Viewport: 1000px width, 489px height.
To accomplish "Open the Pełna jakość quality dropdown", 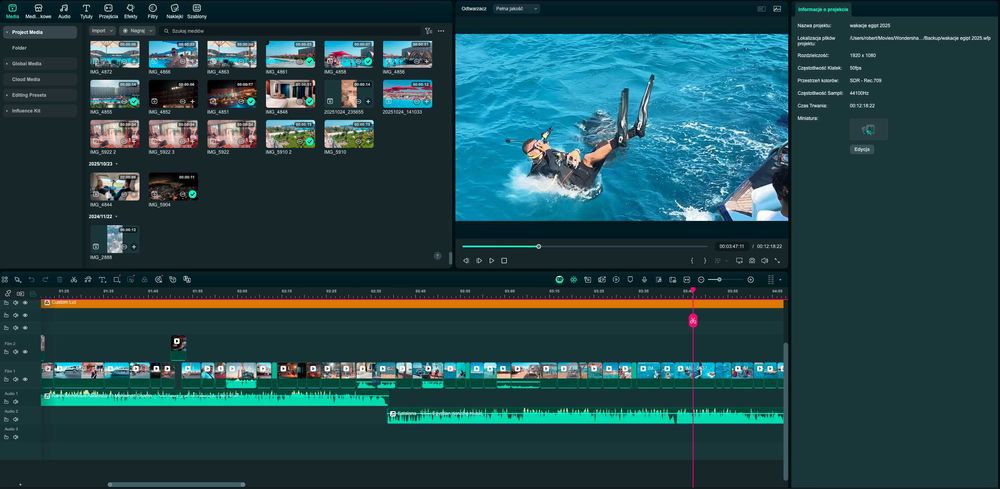I will tap(517, 9).
